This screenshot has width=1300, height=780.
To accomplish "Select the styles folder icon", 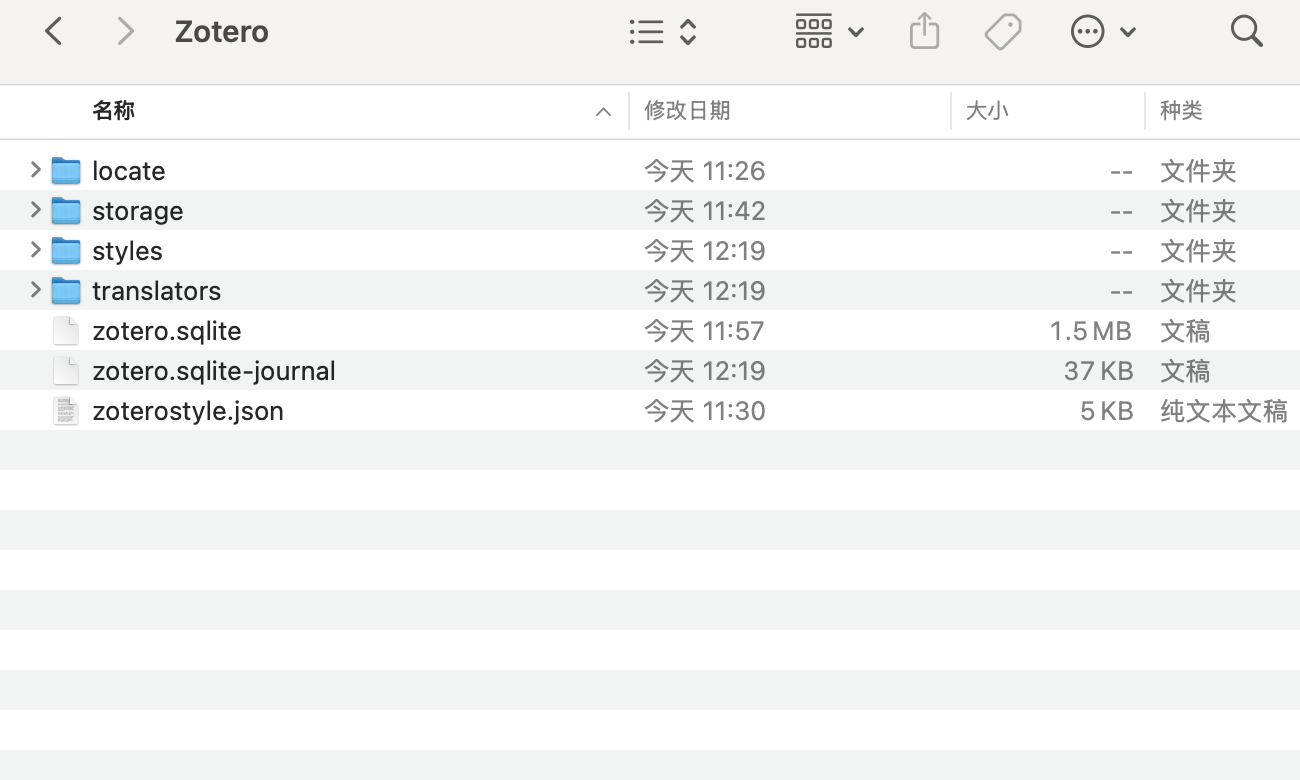I will (x=66, y=250).
